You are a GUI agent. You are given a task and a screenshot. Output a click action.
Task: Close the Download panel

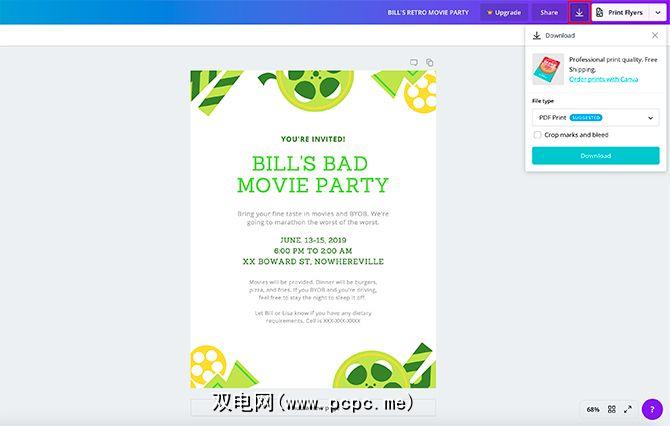(x=655, y=35)
